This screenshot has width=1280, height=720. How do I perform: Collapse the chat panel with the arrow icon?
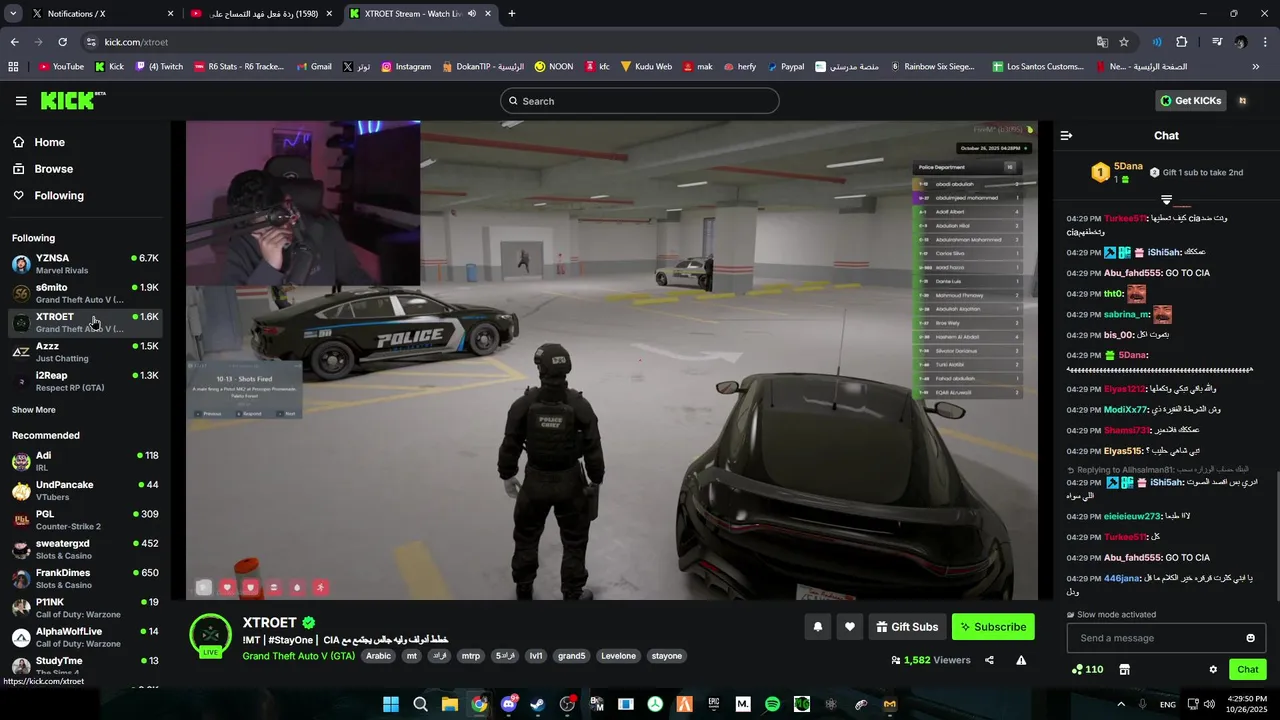[x=1066, y=135]
